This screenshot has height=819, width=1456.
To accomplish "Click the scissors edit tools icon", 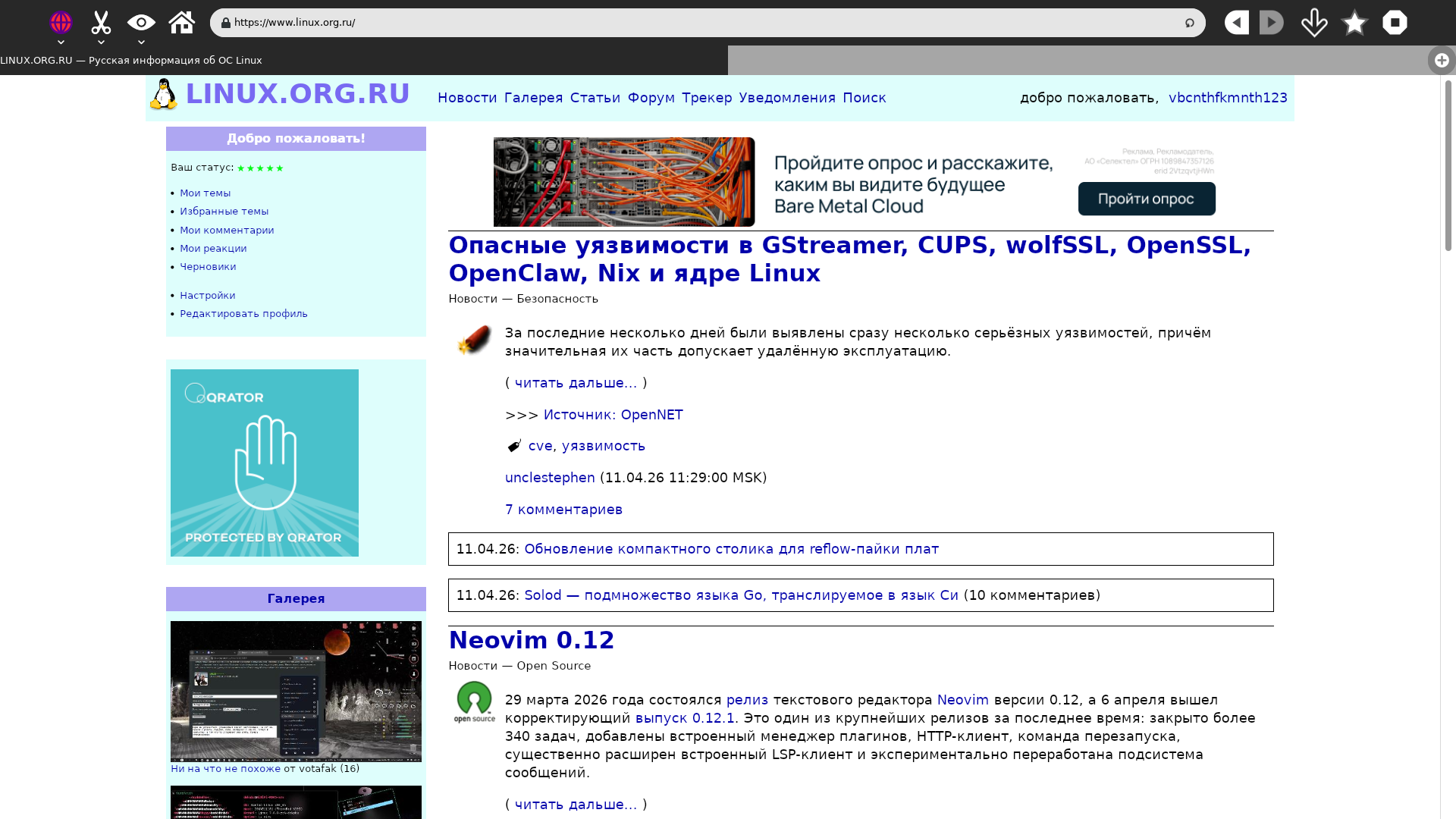I will coord(101,22).
